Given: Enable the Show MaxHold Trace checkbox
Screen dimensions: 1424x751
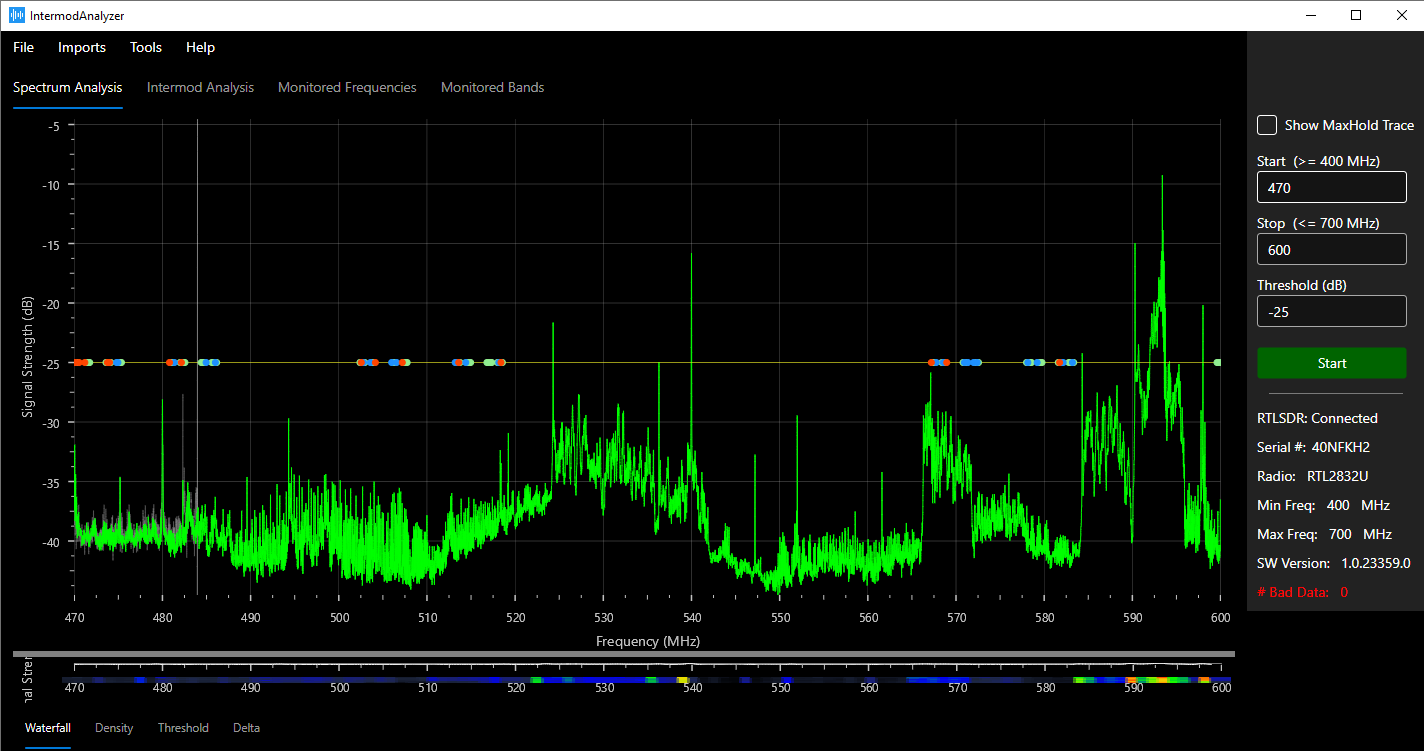Looking at the screenshot, I should (1267, 125).
